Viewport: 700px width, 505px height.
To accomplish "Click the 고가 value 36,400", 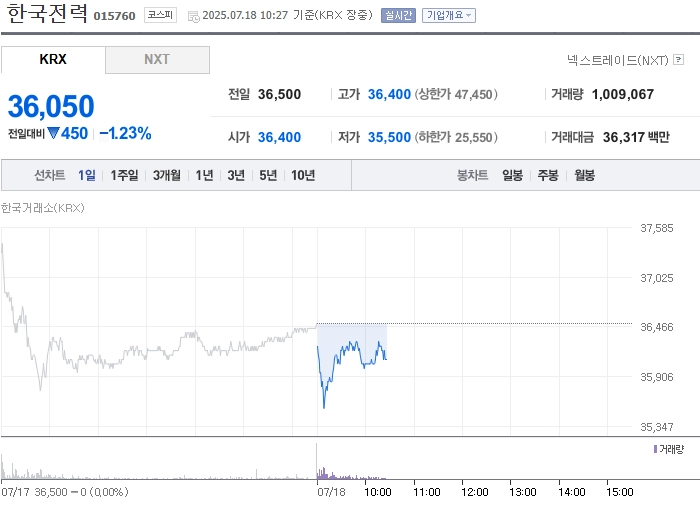I will tap(389, 94).
